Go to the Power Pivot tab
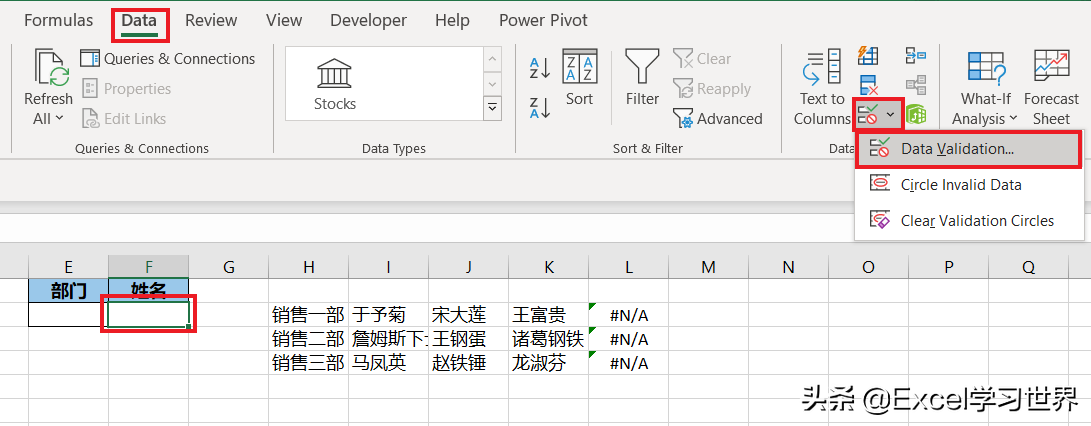This screenshot has height=426, width=1091. (x=543, y=20)
